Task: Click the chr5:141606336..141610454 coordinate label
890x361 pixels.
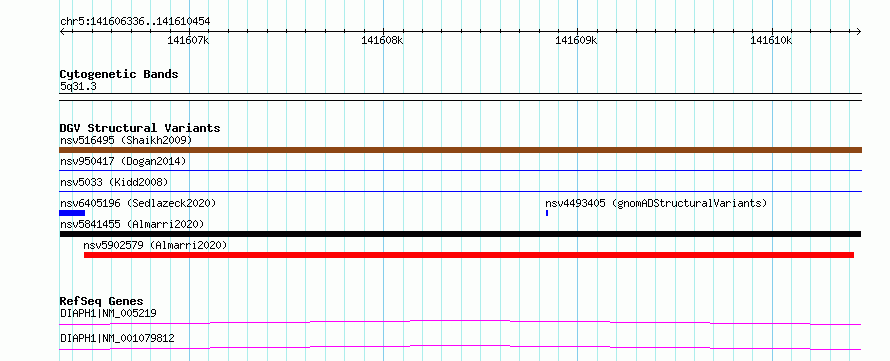Action: point(135,22)
